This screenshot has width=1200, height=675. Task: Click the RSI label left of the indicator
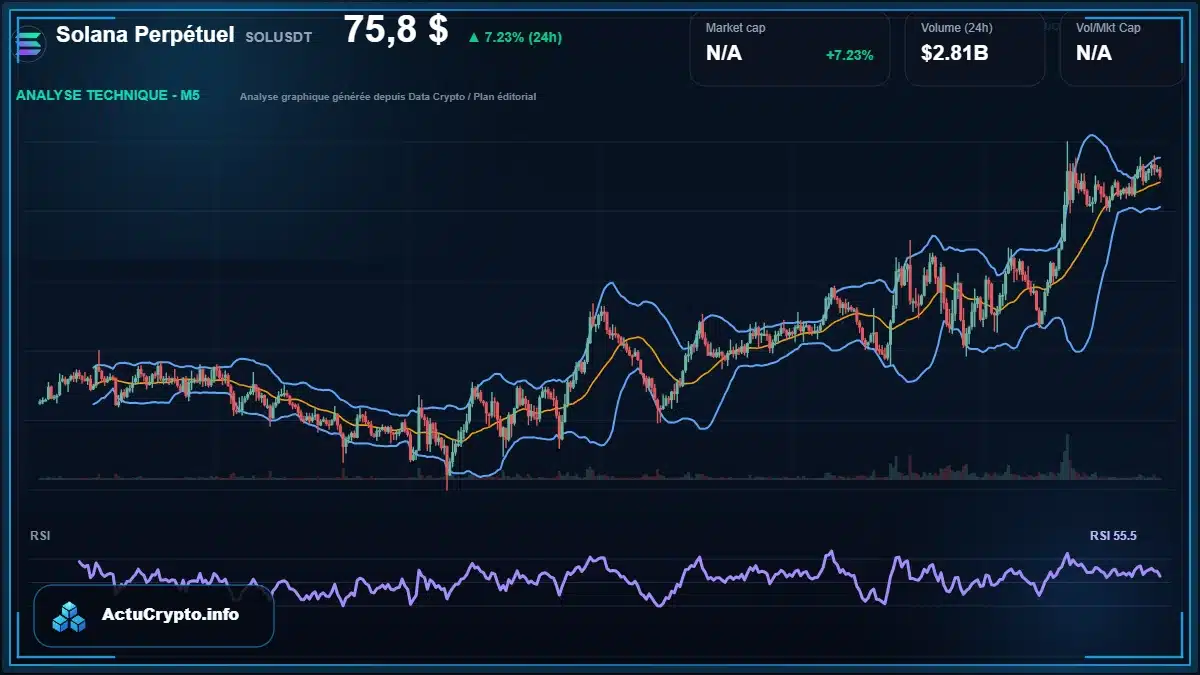pos(40,536)
